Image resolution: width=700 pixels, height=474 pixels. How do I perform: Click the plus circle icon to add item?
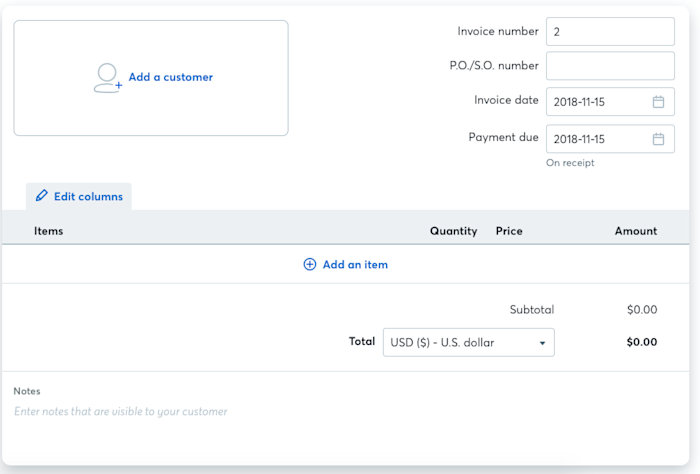point(310,265)
